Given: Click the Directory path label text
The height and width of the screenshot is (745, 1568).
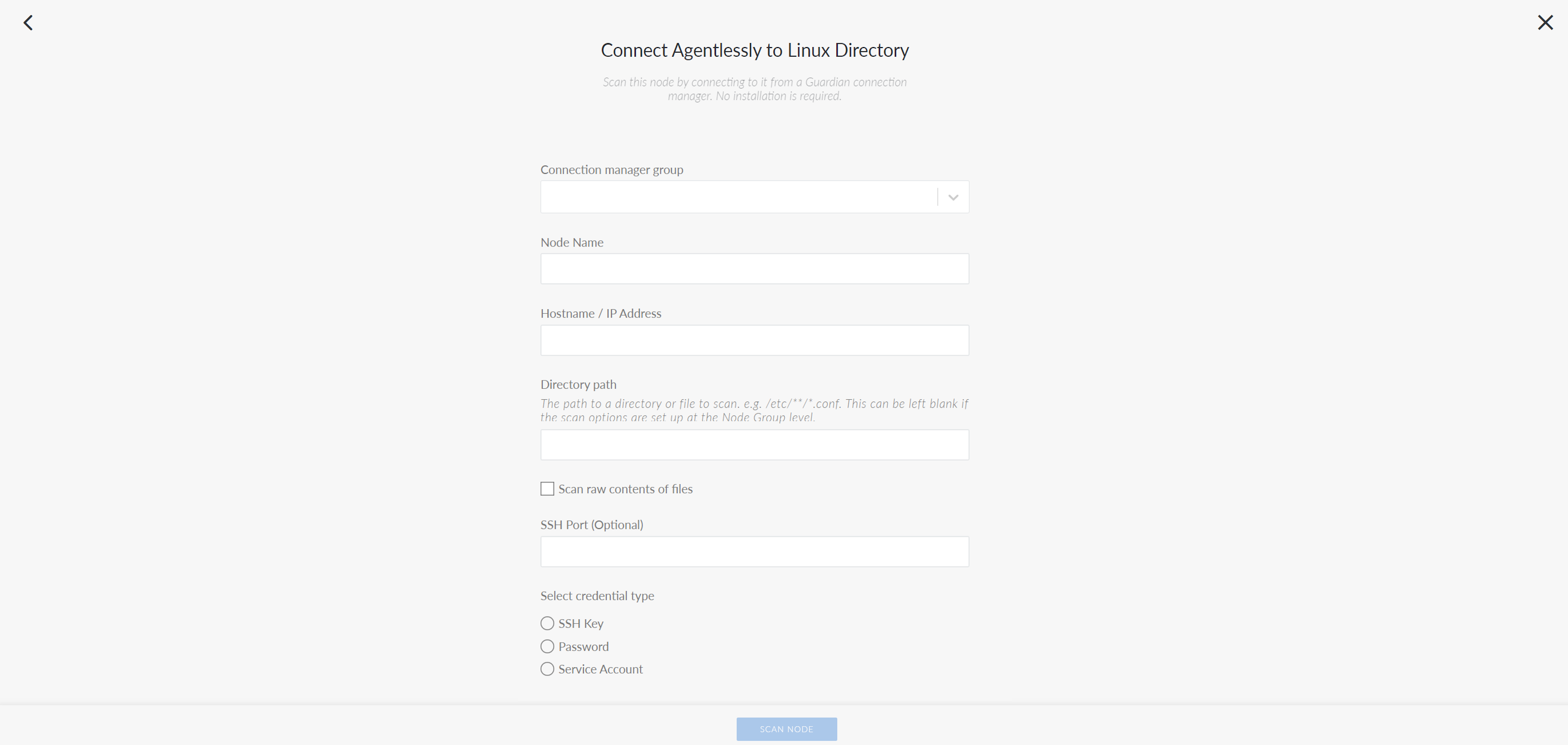Looking at the screenshot, I should (578, 385).
